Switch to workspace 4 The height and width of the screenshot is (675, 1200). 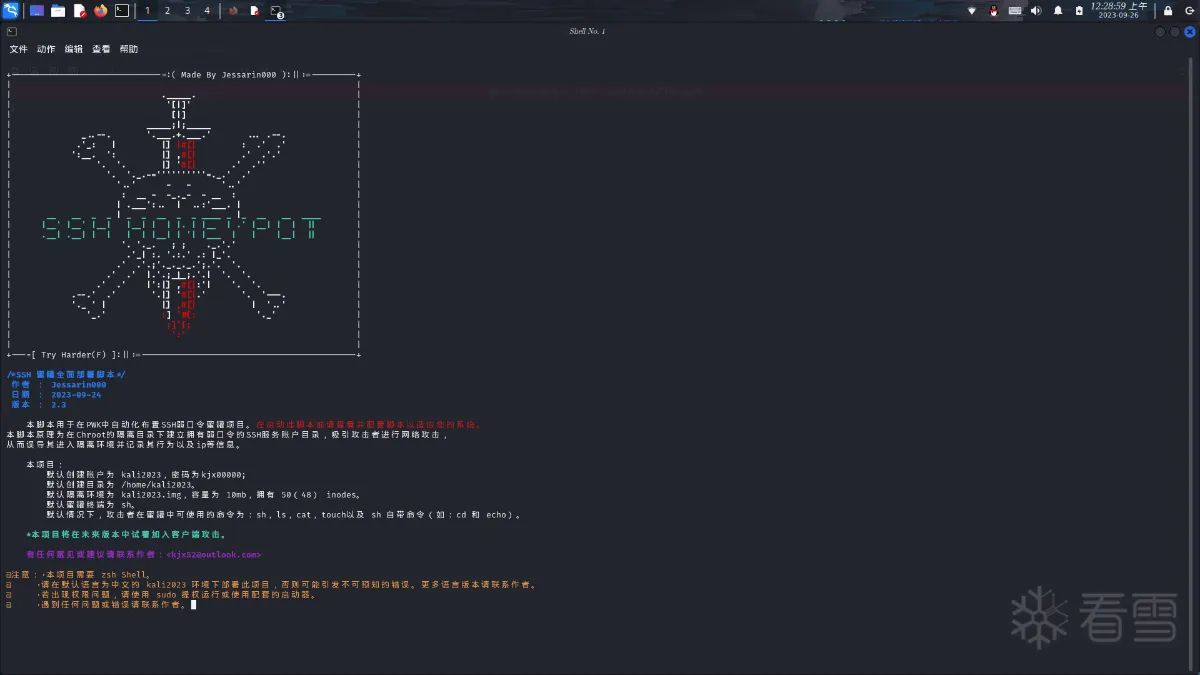point(207,11)
